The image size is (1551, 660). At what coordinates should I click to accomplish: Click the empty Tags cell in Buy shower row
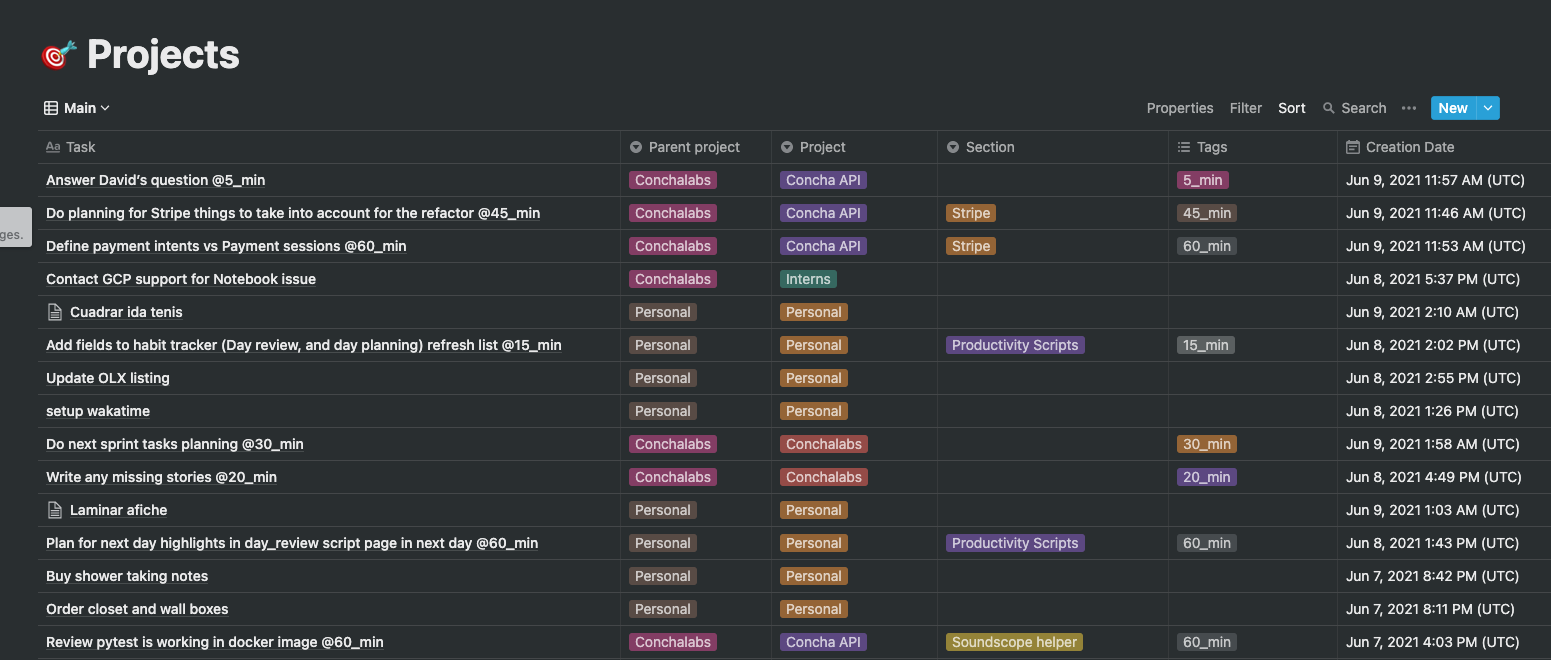pos(1253,576)
